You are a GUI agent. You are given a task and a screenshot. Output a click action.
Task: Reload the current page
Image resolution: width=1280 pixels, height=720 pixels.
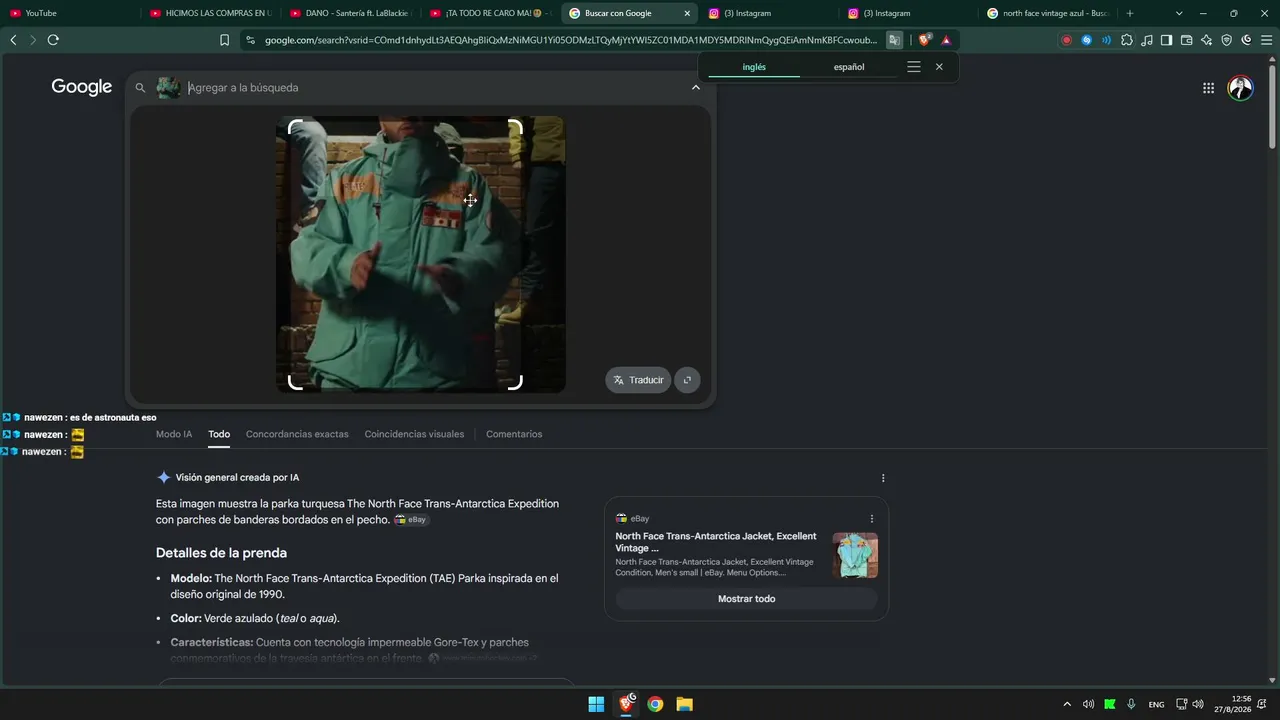(x=53, y=40)
